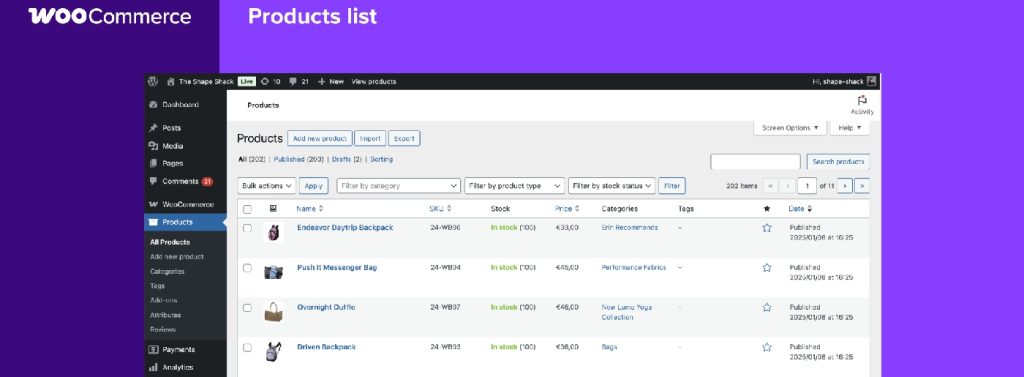Click the Import button
This screenshot has width=1024, height=377.
370,139
